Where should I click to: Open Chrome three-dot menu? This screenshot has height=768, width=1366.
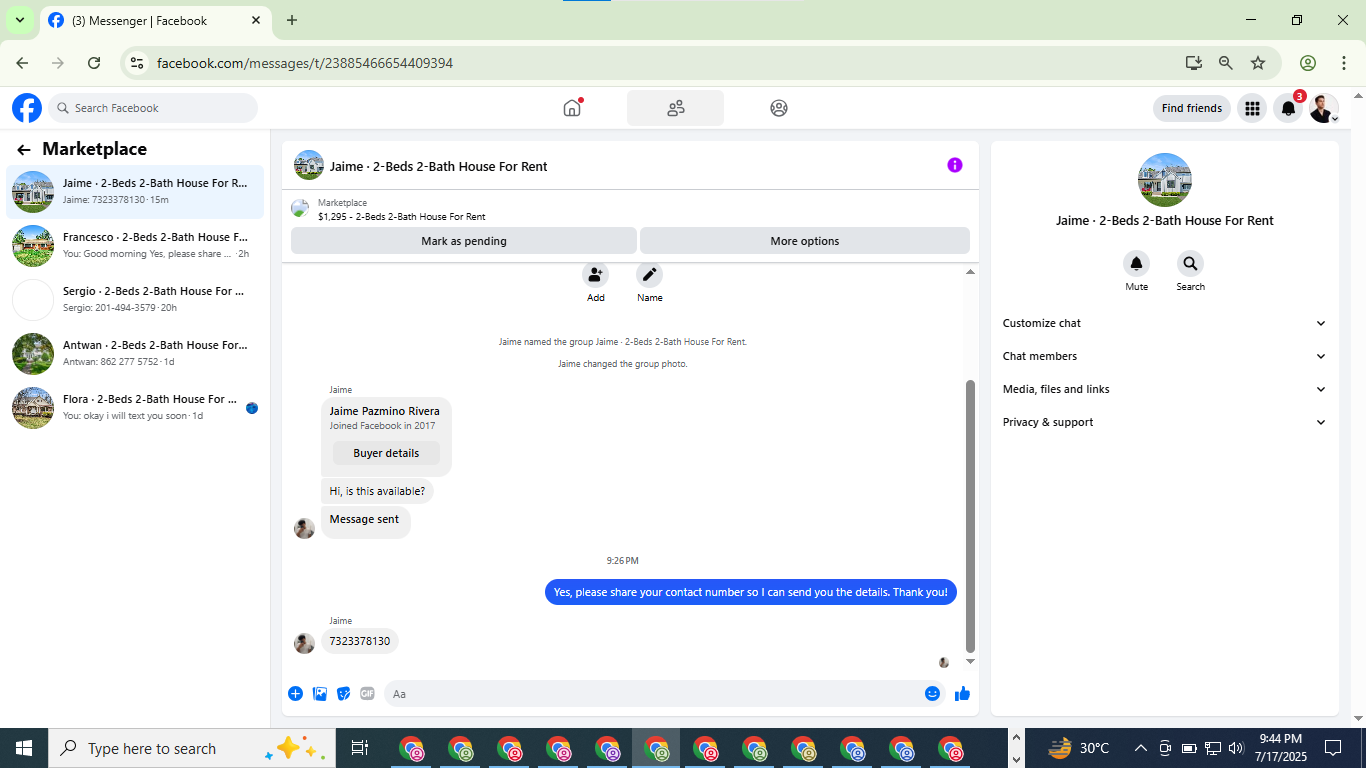[1343, 63]
